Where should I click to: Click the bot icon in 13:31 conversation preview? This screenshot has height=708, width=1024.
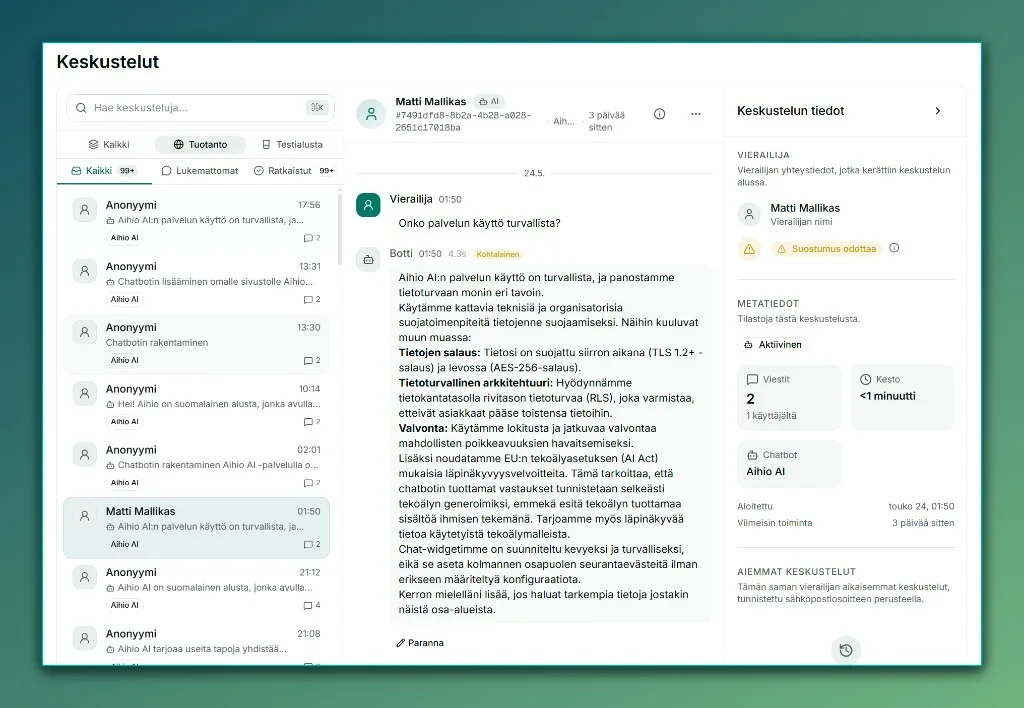pos(110,282)
